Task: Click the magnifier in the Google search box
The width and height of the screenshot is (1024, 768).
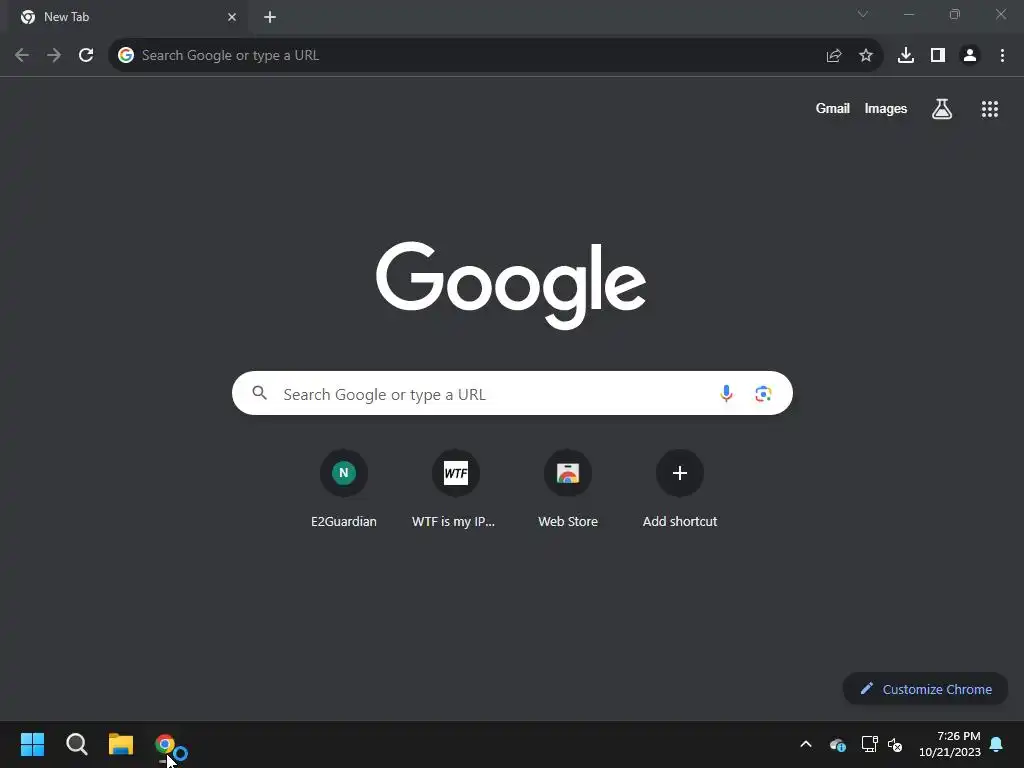Action: coord(260,392)
